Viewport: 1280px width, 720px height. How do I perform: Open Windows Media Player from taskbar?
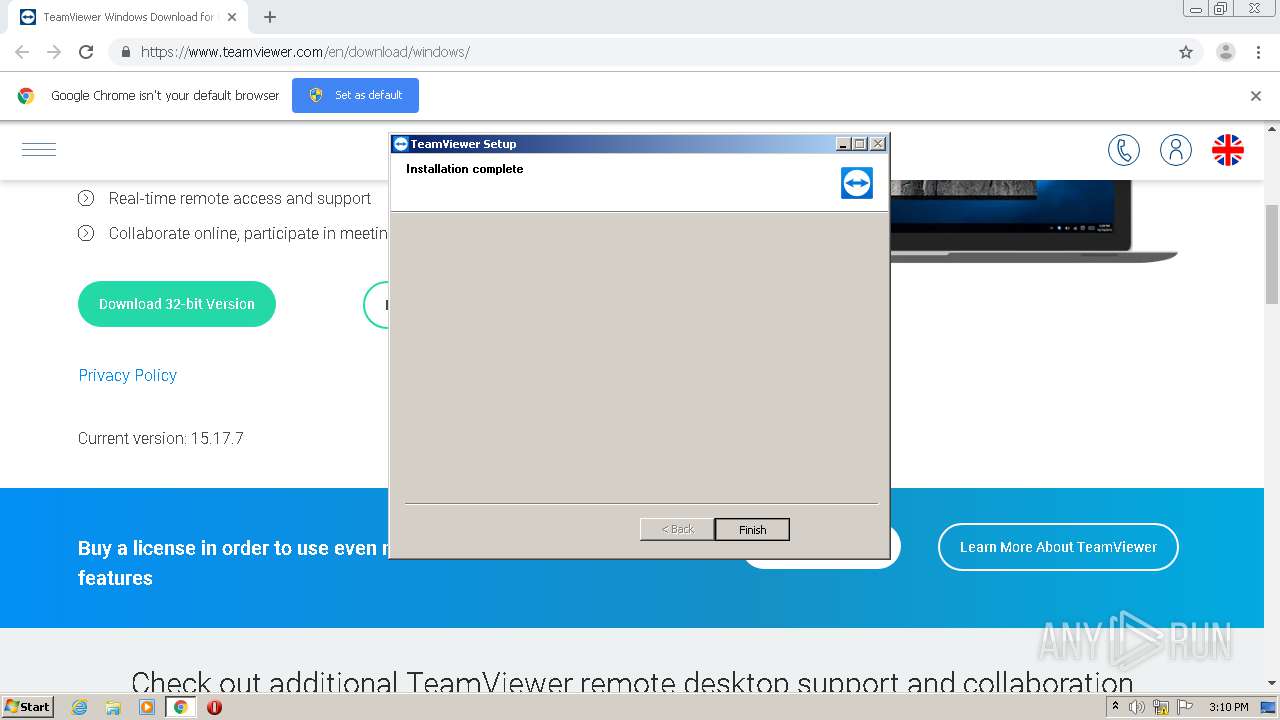click(147, 707)
